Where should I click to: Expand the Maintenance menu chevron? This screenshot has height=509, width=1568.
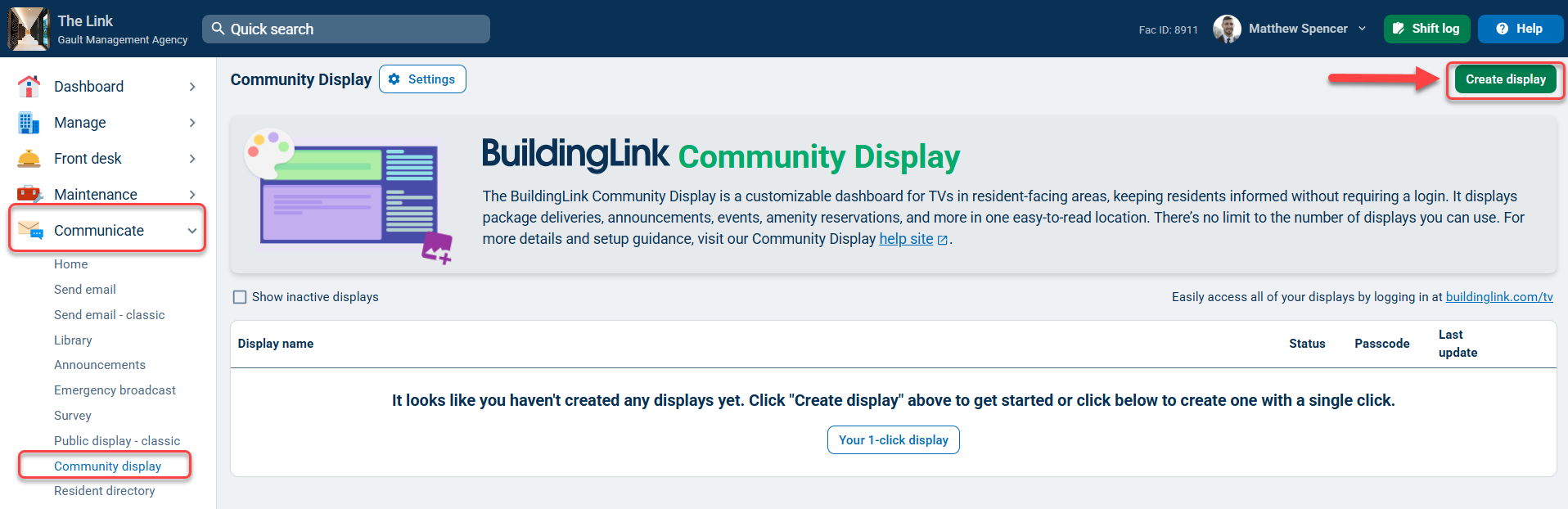pos(192,195)
